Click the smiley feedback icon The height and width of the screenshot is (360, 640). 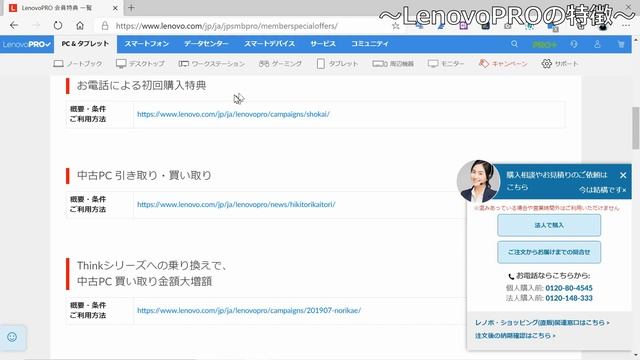click(x=12, y=337)
